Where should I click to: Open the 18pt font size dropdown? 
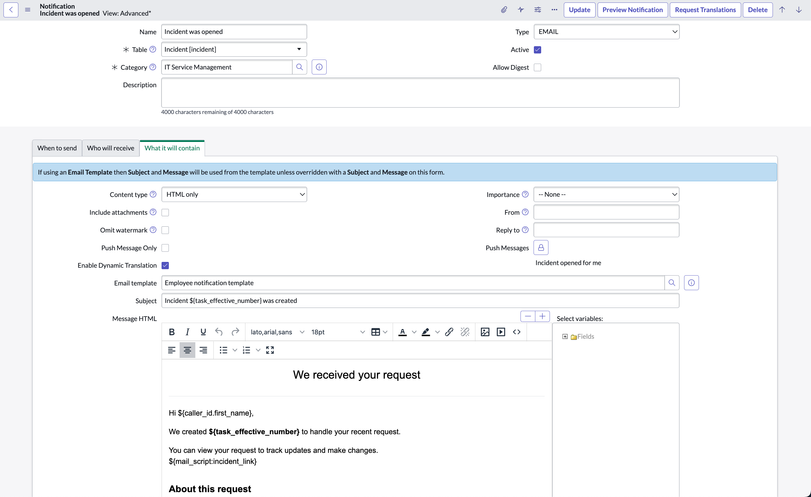[337, 332]
